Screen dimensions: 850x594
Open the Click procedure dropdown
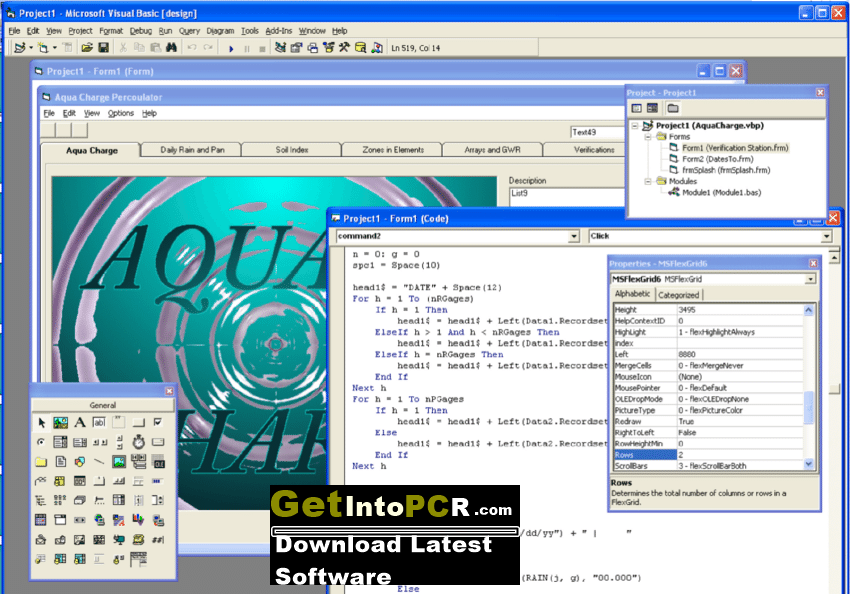click(x=826, y=236)
